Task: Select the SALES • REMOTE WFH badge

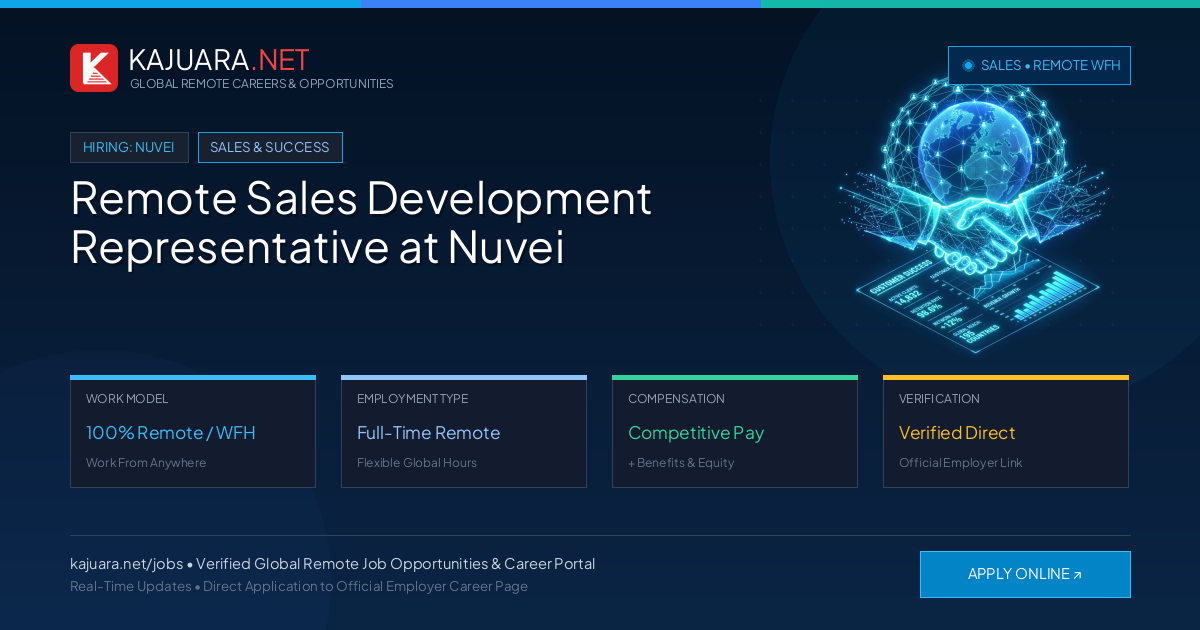Action: 1039,65
